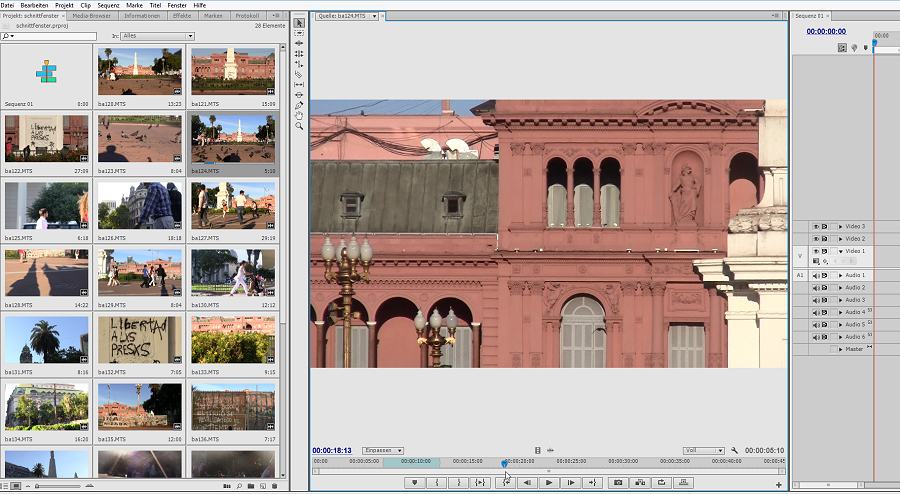Play the source clip

click(549, 483)
